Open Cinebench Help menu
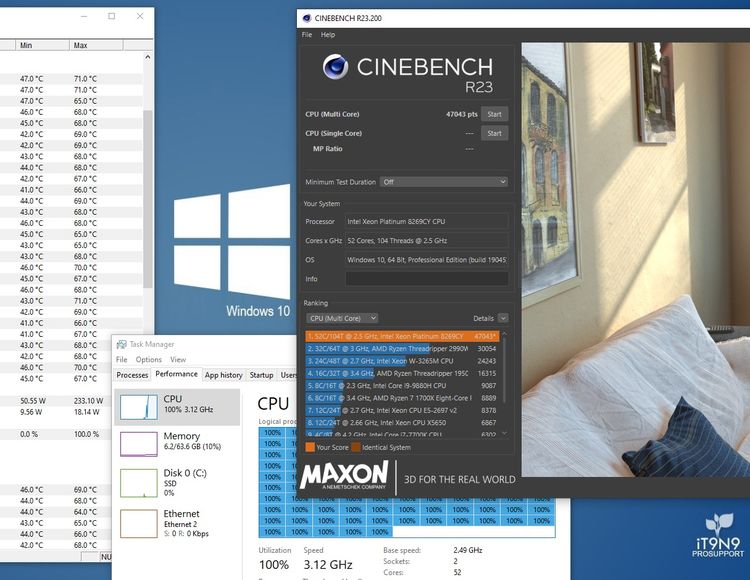 coord(328,34)
